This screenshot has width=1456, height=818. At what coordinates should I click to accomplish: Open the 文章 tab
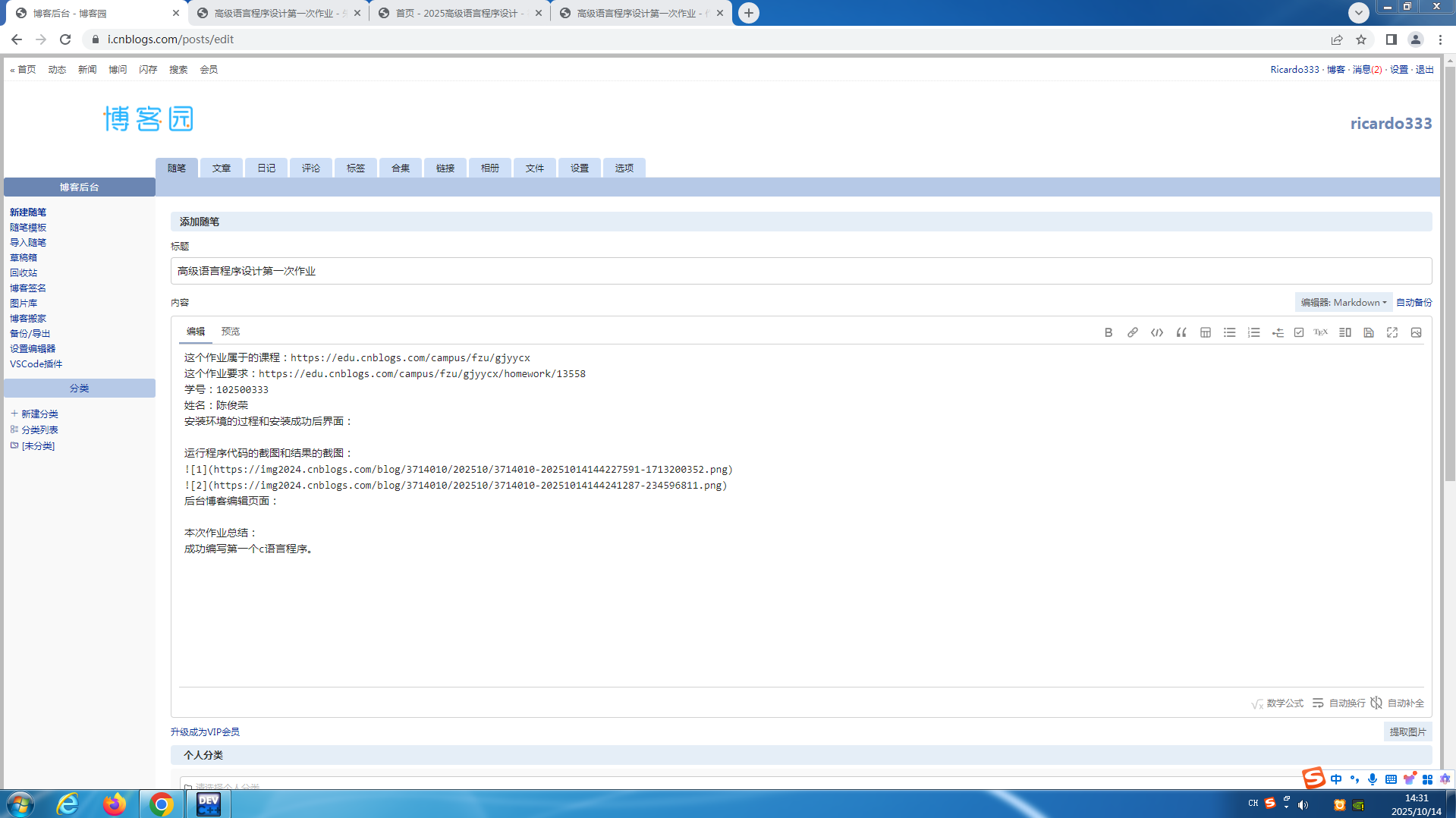tap(222, 168)
